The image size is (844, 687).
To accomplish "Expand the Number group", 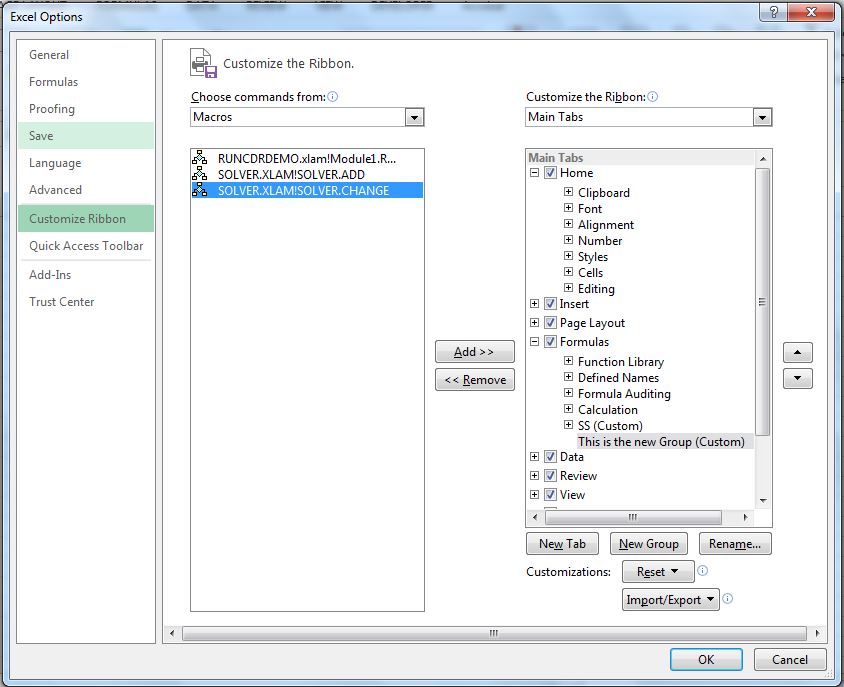I will (x=568, y=240).
